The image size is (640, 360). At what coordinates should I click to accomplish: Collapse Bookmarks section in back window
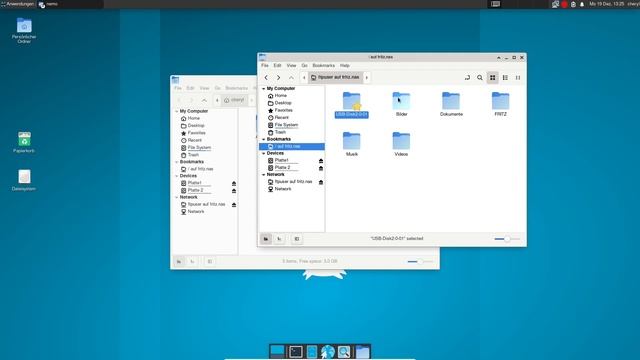coord(177,162)
